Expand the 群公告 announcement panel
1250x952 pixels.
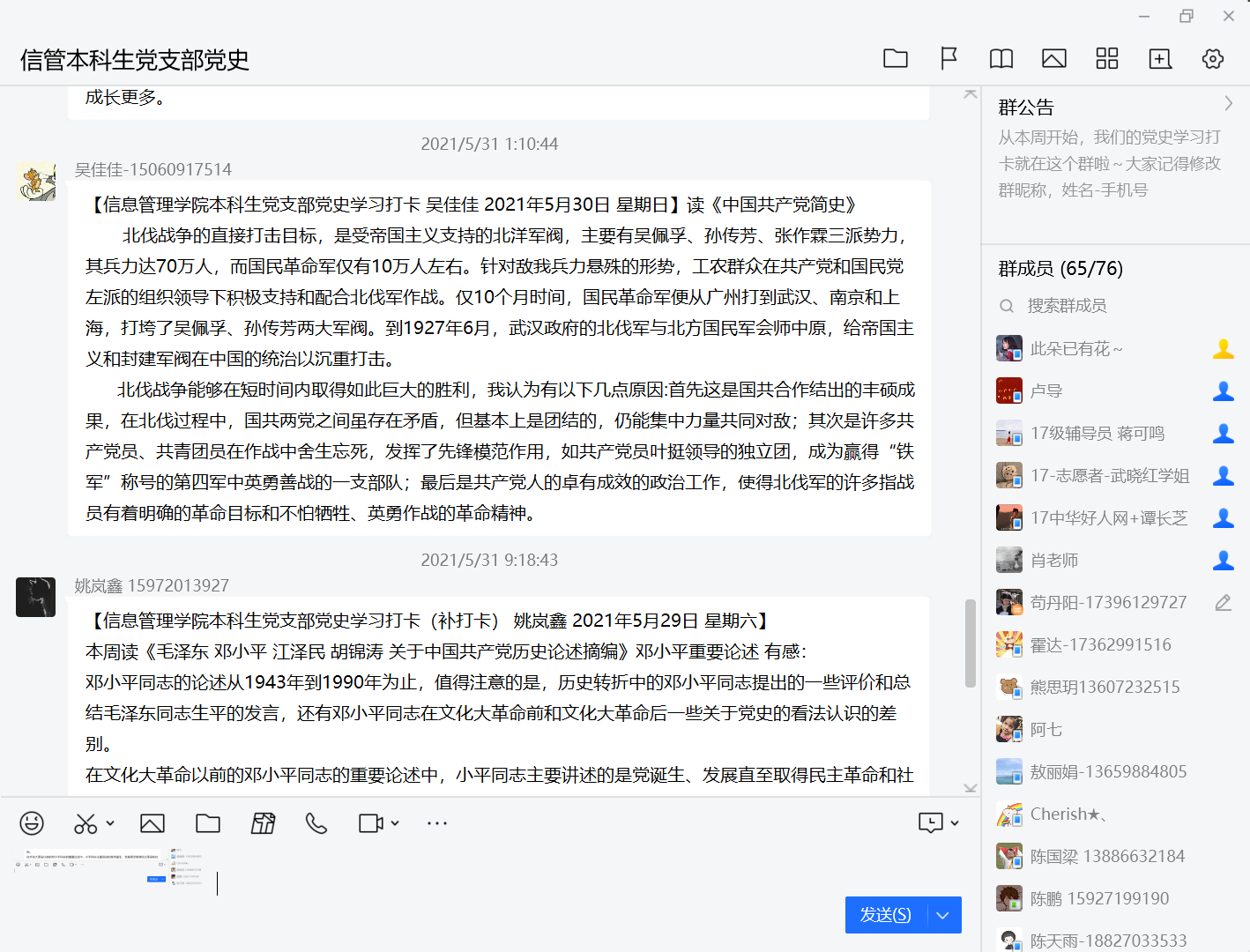tap(1228, 104)
